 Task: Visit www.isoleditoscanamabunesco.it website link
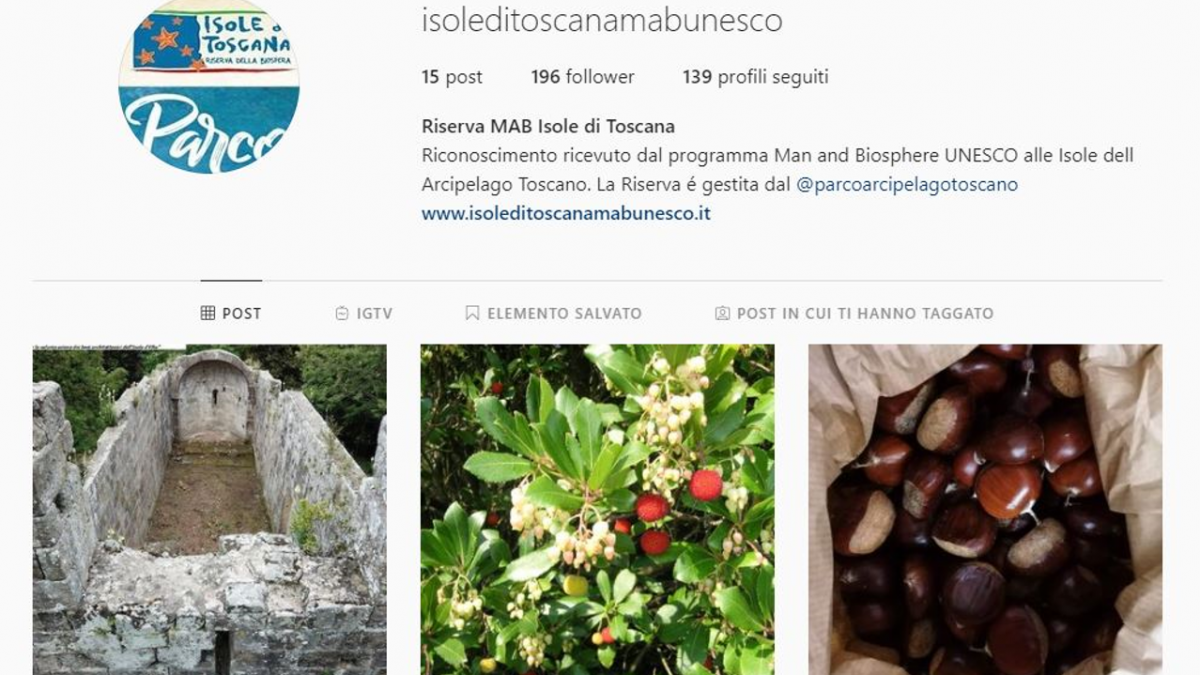(566, 213)
